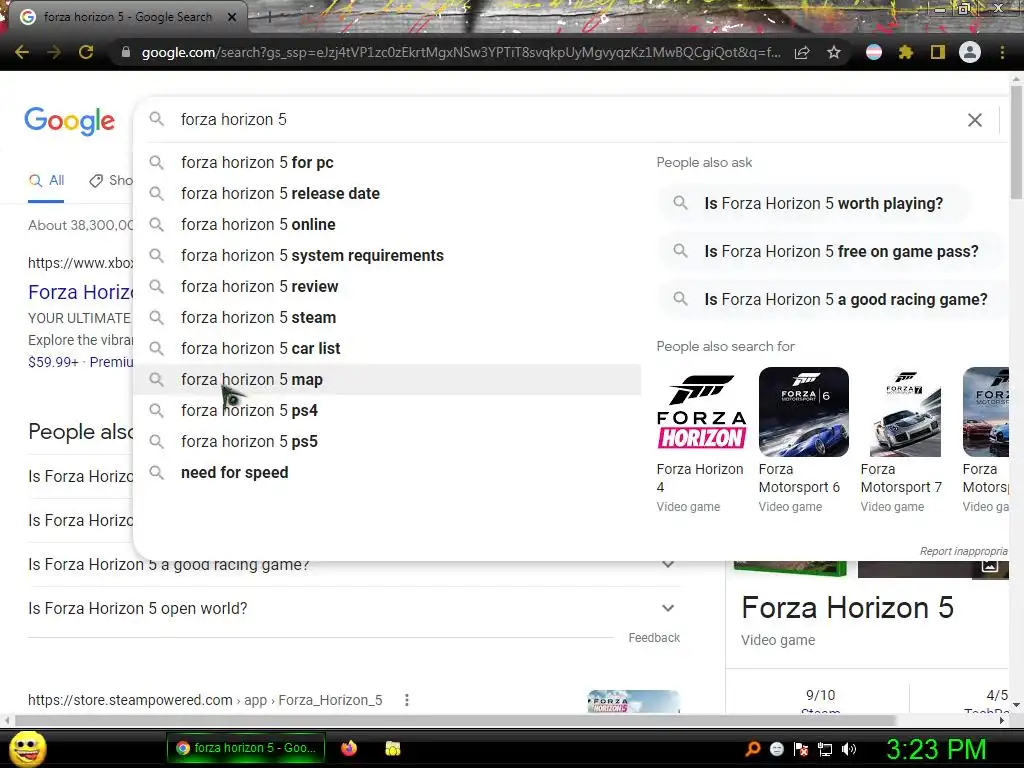
Task: Click the lock icon for site info
Action: point(126,52)
